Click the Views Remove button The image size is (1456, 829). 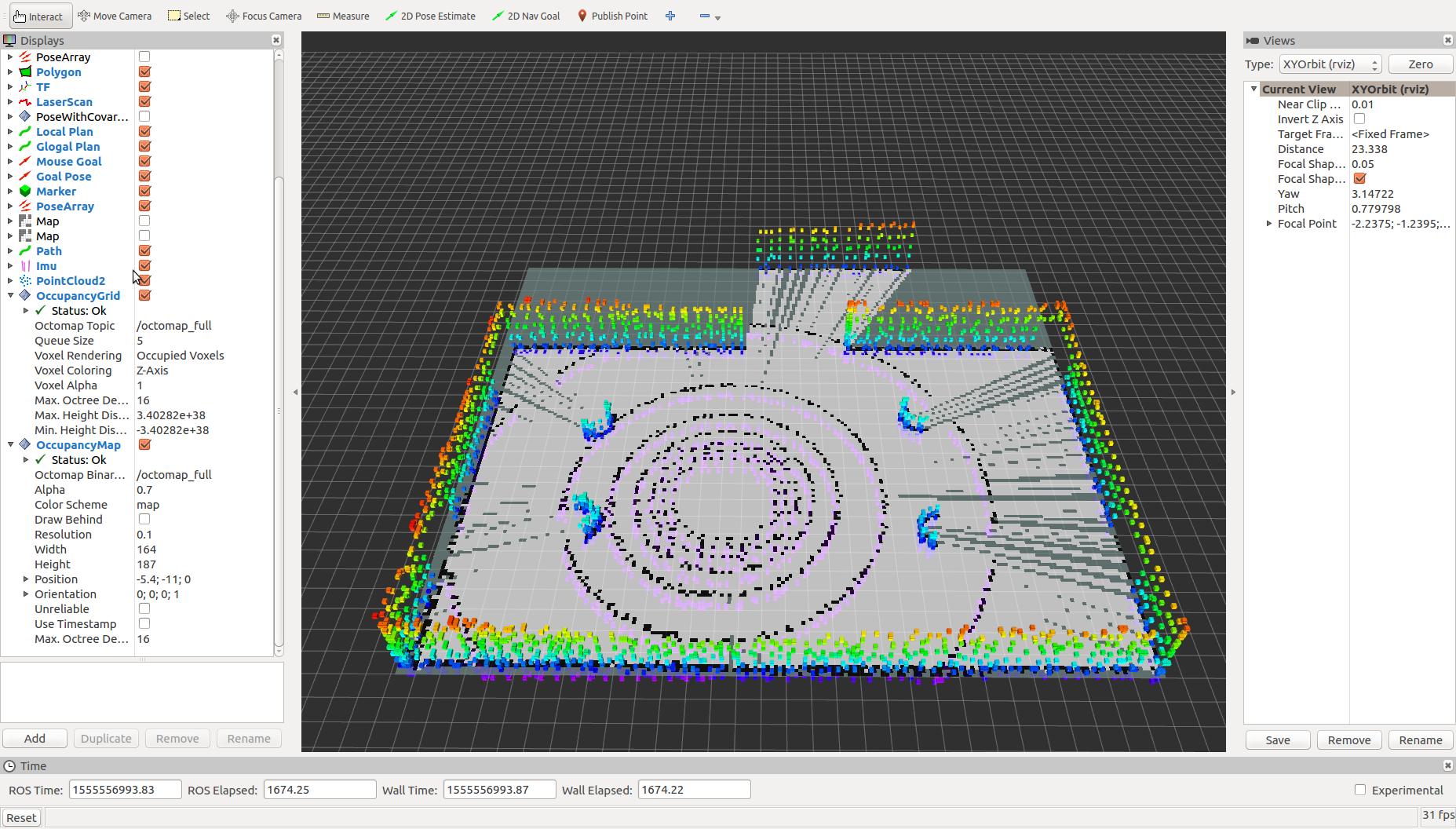(x=1349, y=740)
